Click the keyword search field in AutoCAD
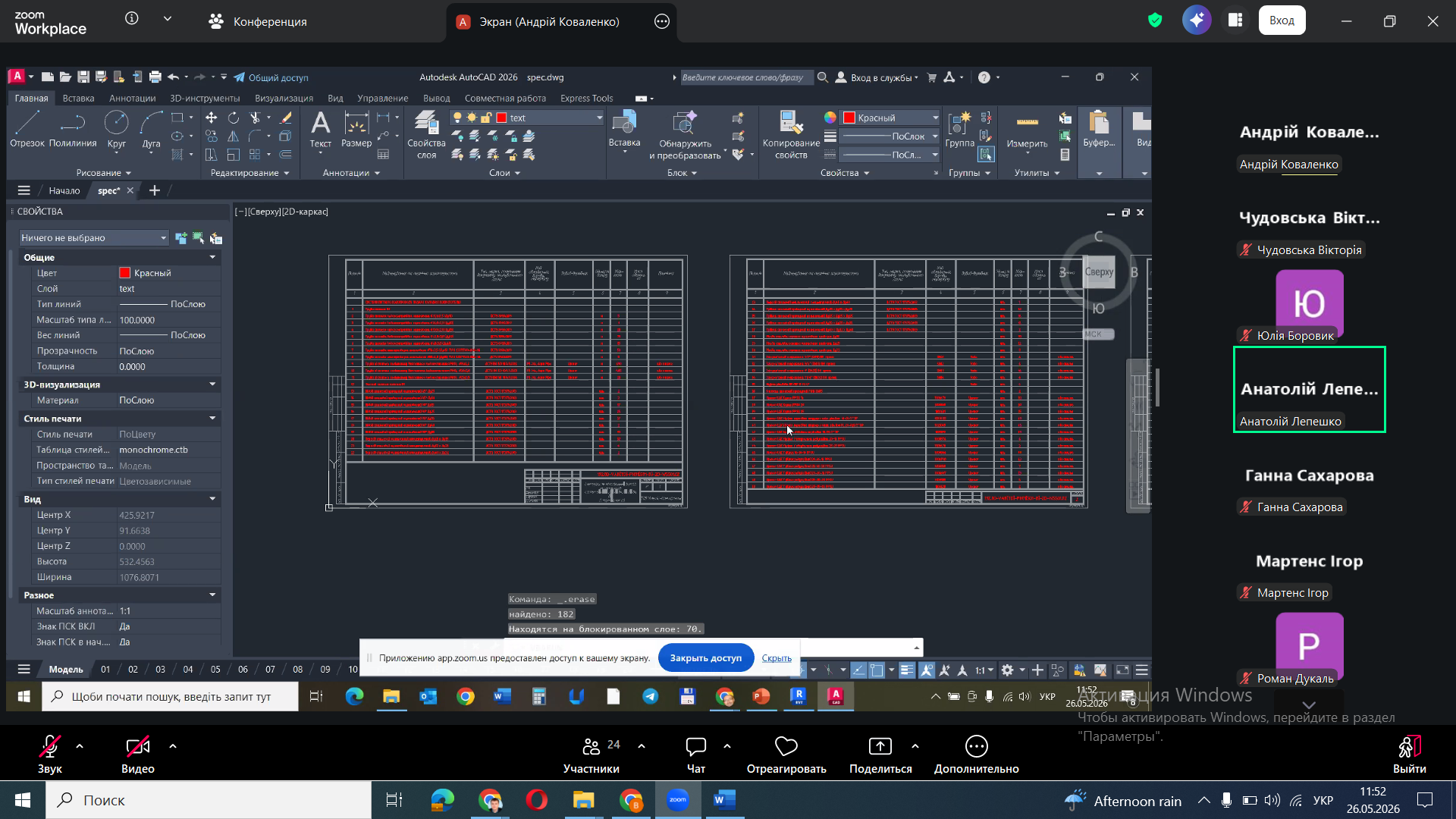Viewport: 1456px width, 819px height. pos(746,77)
